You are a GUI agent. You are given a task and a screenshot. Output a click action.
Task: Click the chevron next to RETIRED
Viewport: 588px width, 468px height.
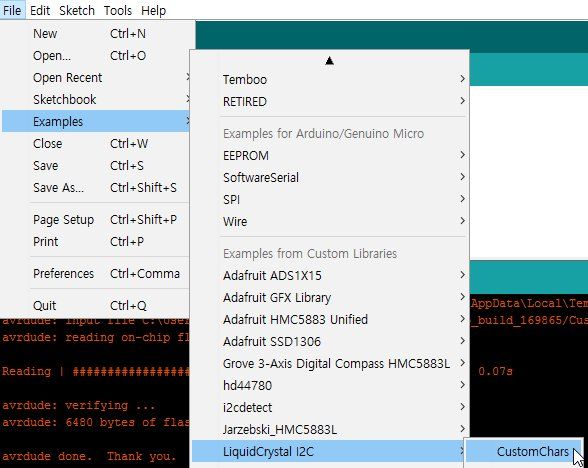point(462,100)
